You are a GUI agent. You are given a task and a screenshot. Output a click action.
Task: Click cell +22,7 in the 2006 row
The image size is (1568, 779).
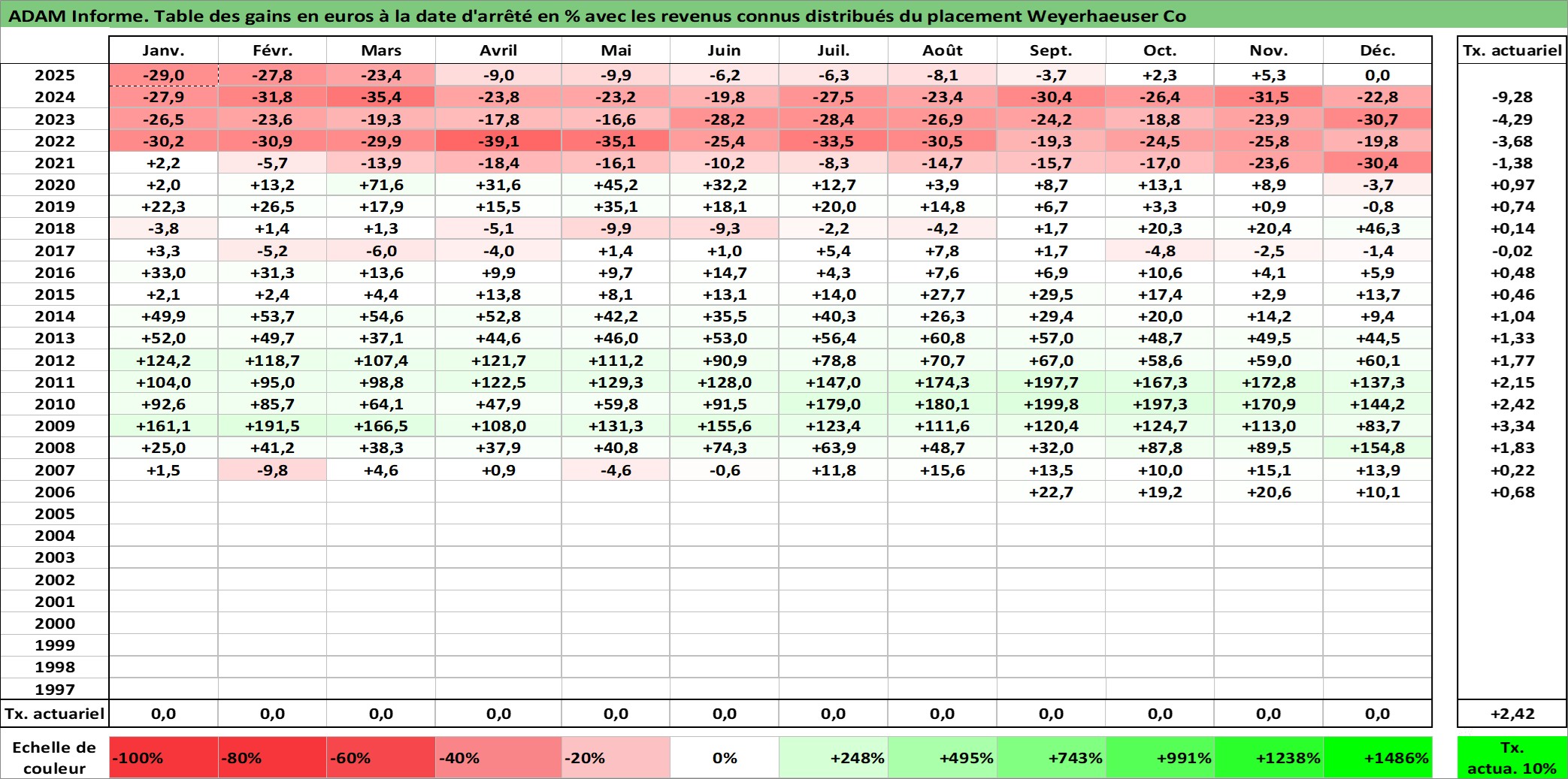[1051, 492]
